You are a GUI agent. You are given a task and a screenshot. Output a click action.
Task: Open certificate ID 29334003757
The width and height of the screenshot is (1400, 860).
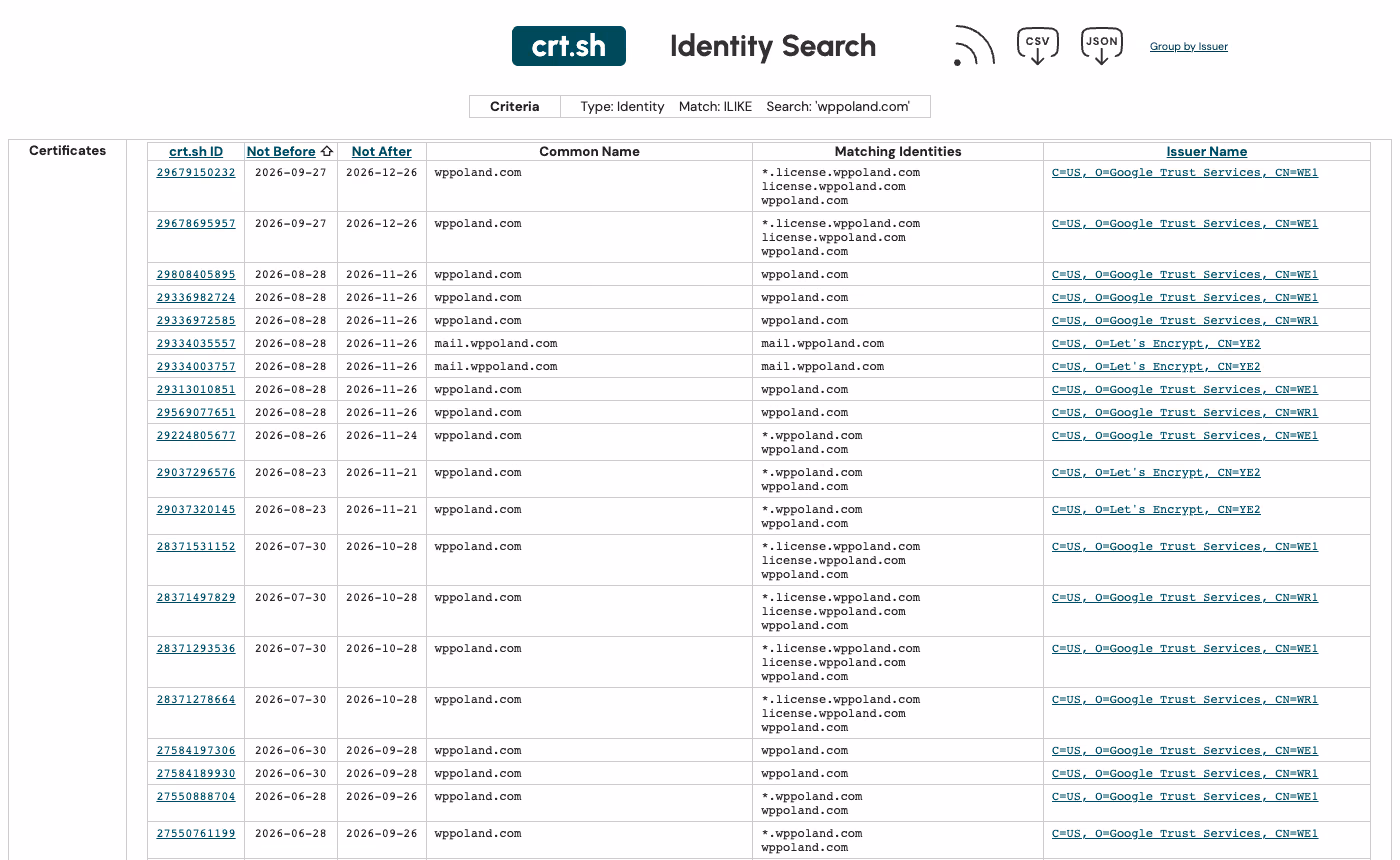pos(196,366)
